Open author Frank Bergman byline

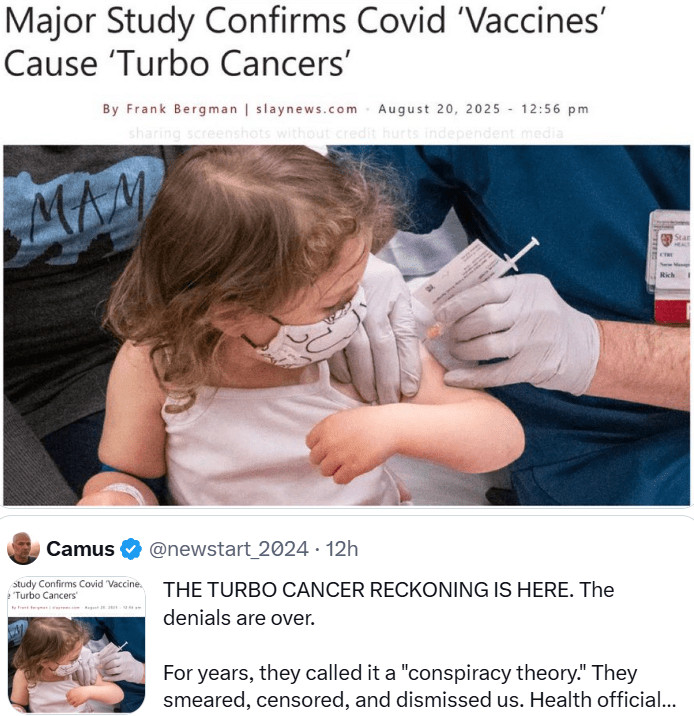point(170,109)
